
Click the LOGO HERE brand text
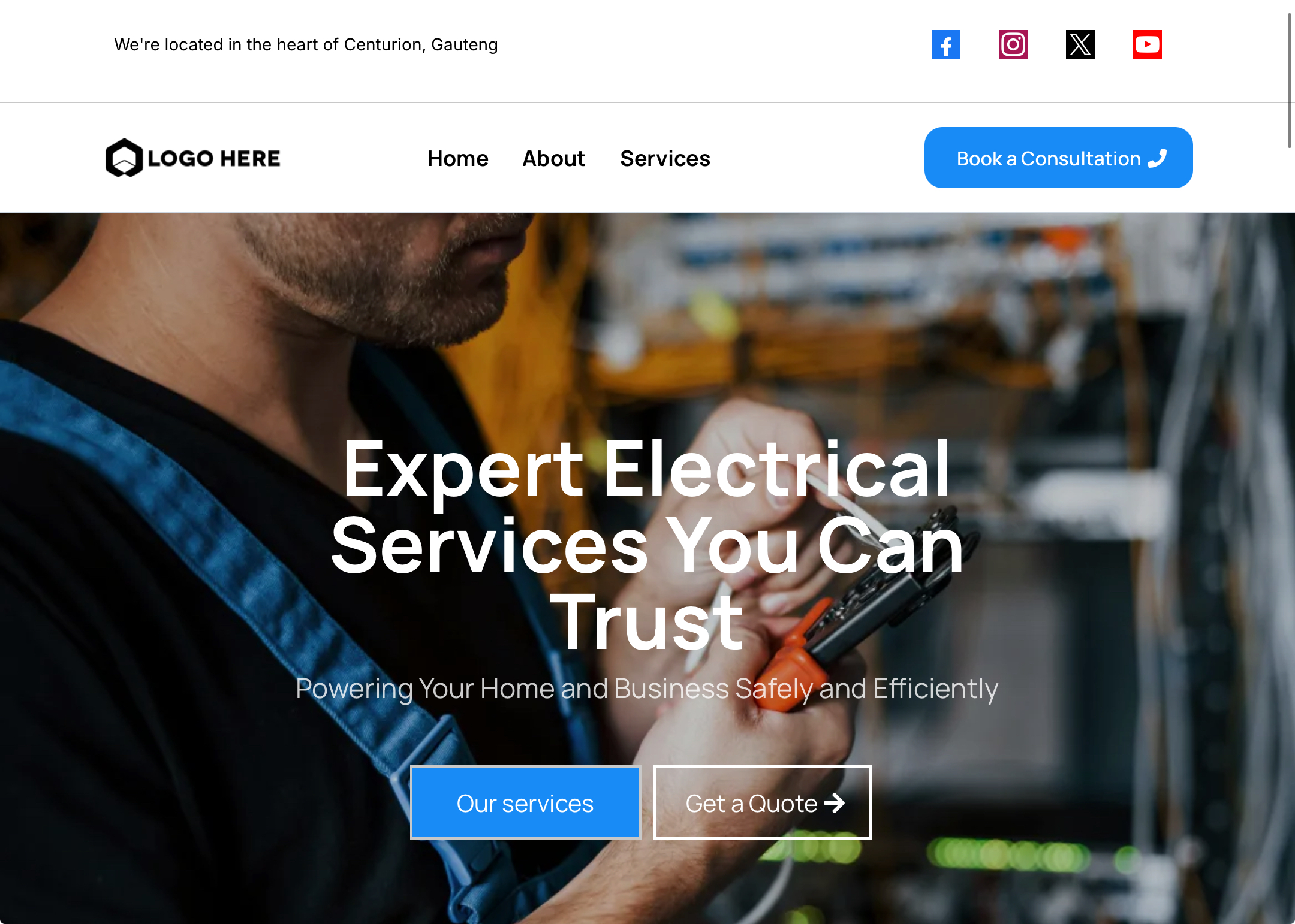tap(214, 158)
